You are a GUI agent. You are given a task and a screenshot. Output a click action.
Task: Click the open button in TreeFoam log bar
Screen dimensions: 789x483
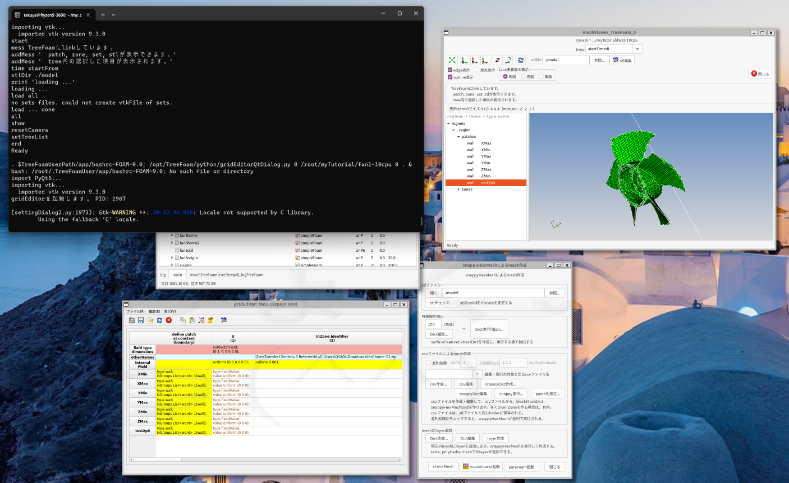coord(178,275)
